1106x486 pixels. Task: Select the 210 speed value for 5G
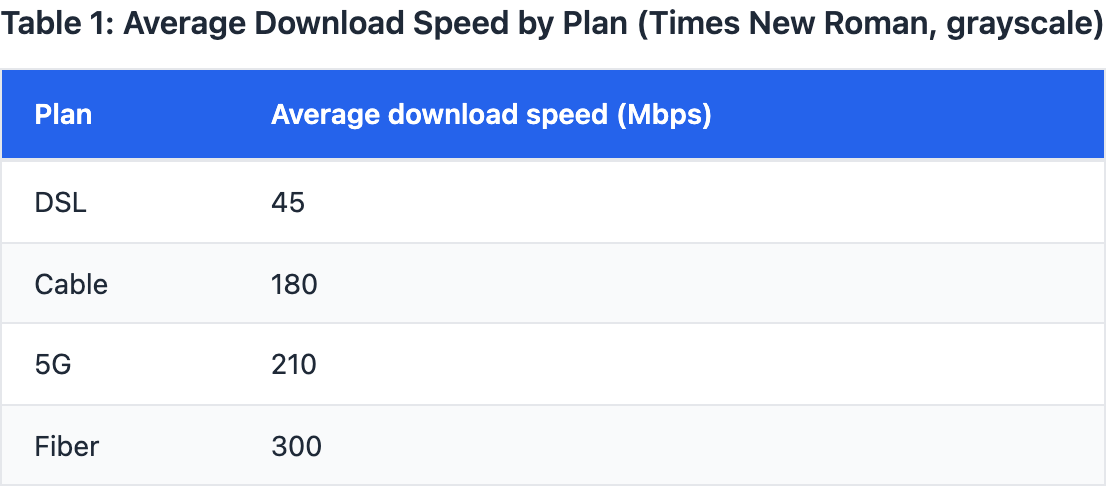click(294, 365)
